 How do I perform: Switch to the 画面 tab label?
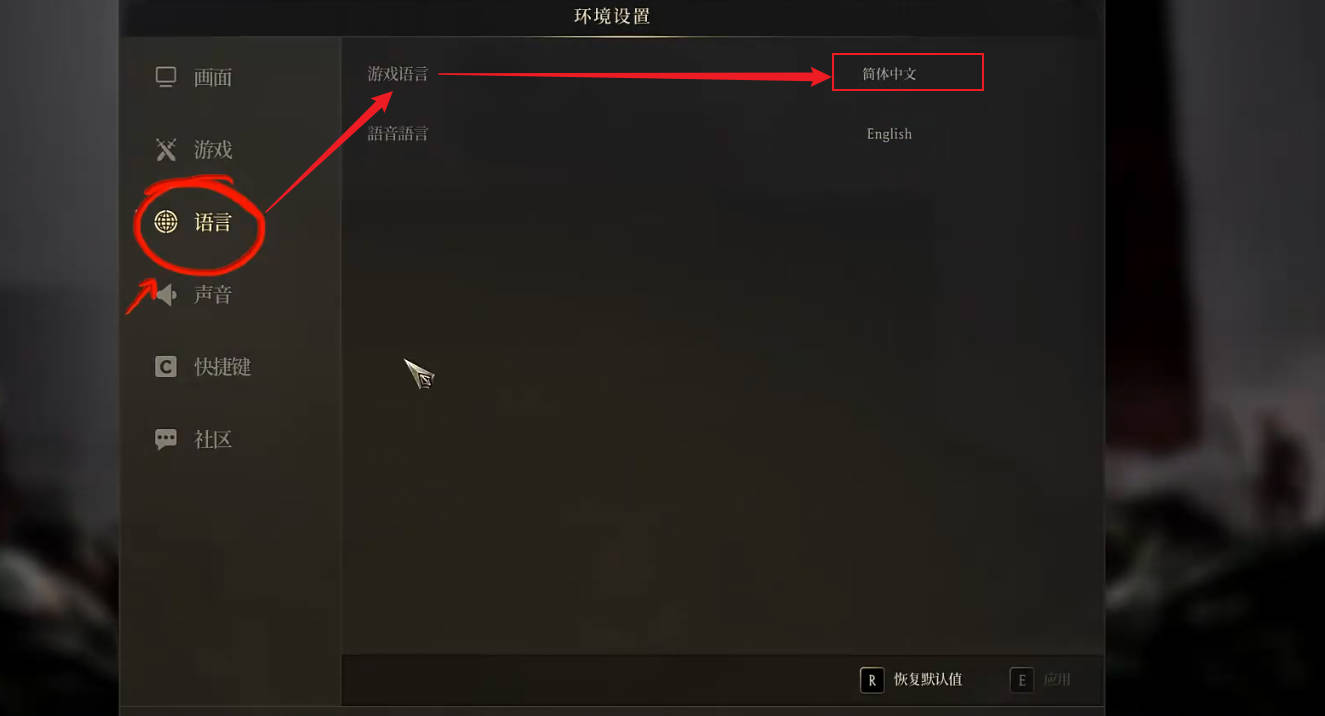click(213, 77)
